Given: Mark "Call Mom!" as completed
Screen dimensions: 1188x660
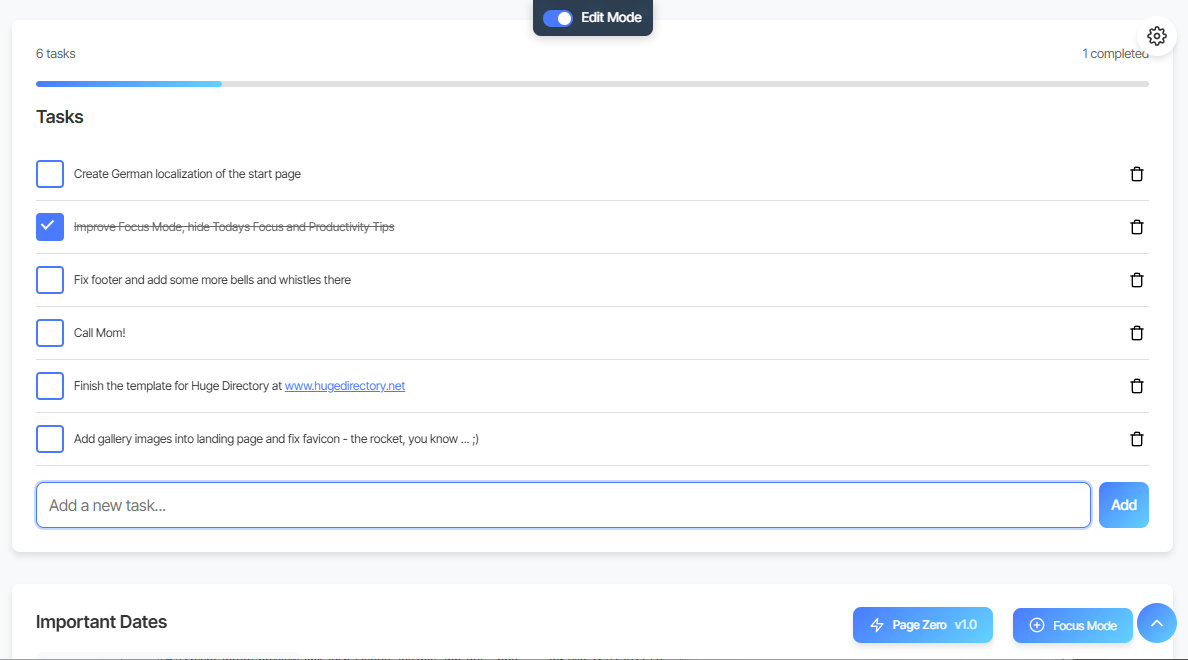Looking at the screenshot, I should point(49,333).
